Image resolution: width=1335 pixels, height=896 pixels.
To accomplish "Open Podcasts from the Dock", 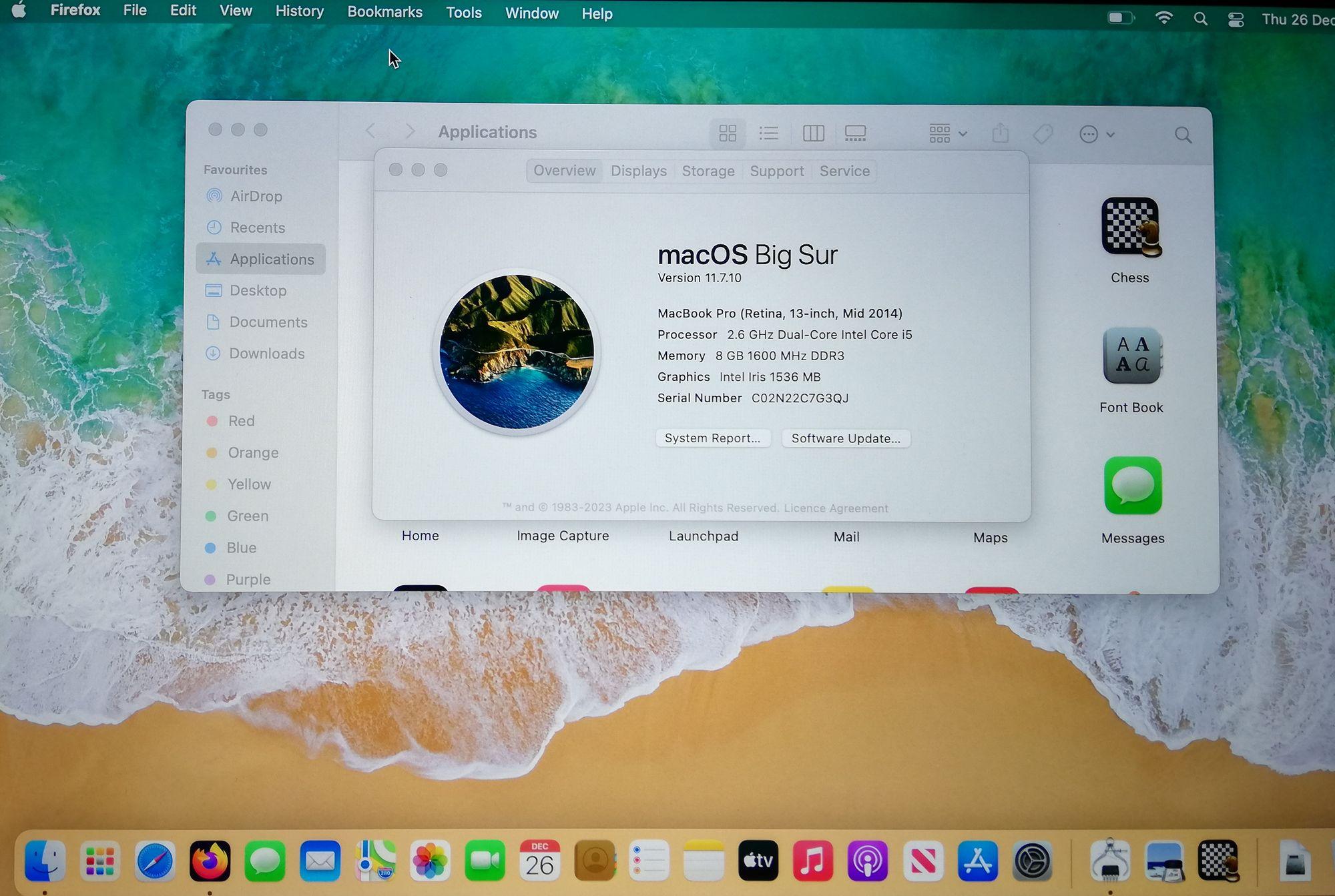I will pyautogui.click(x=868, y=861).
